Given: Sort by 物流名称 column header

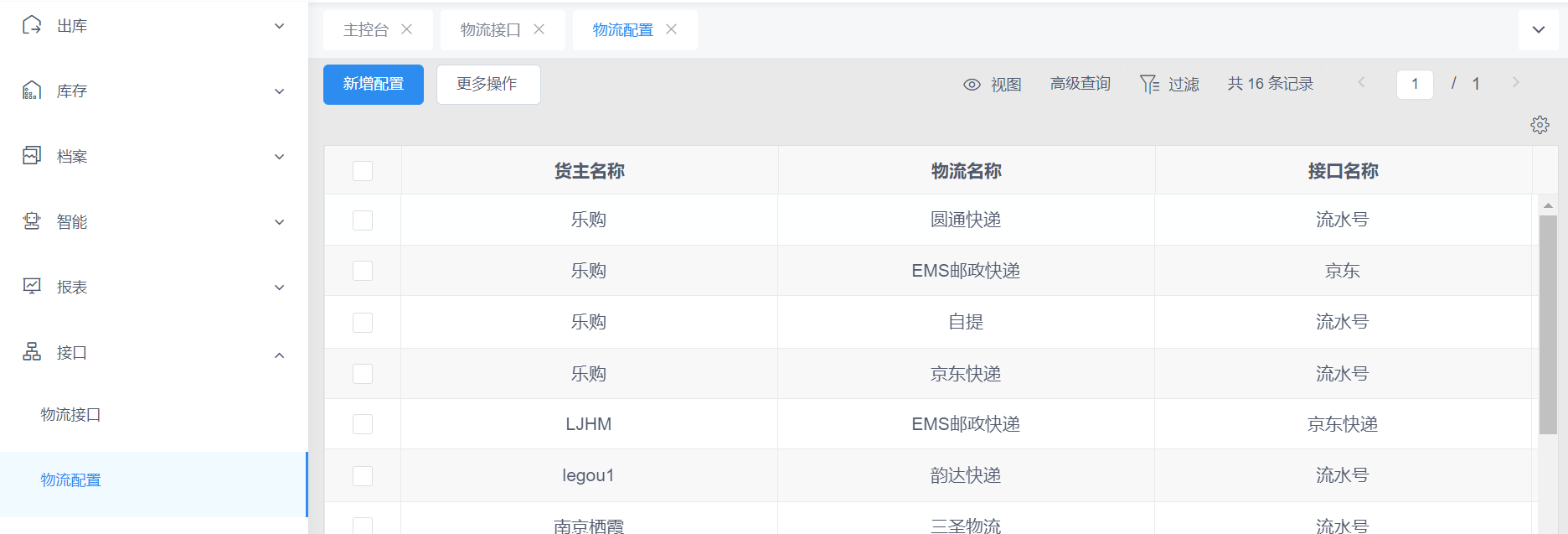Looking at the screenshot, I should (967, 171).
